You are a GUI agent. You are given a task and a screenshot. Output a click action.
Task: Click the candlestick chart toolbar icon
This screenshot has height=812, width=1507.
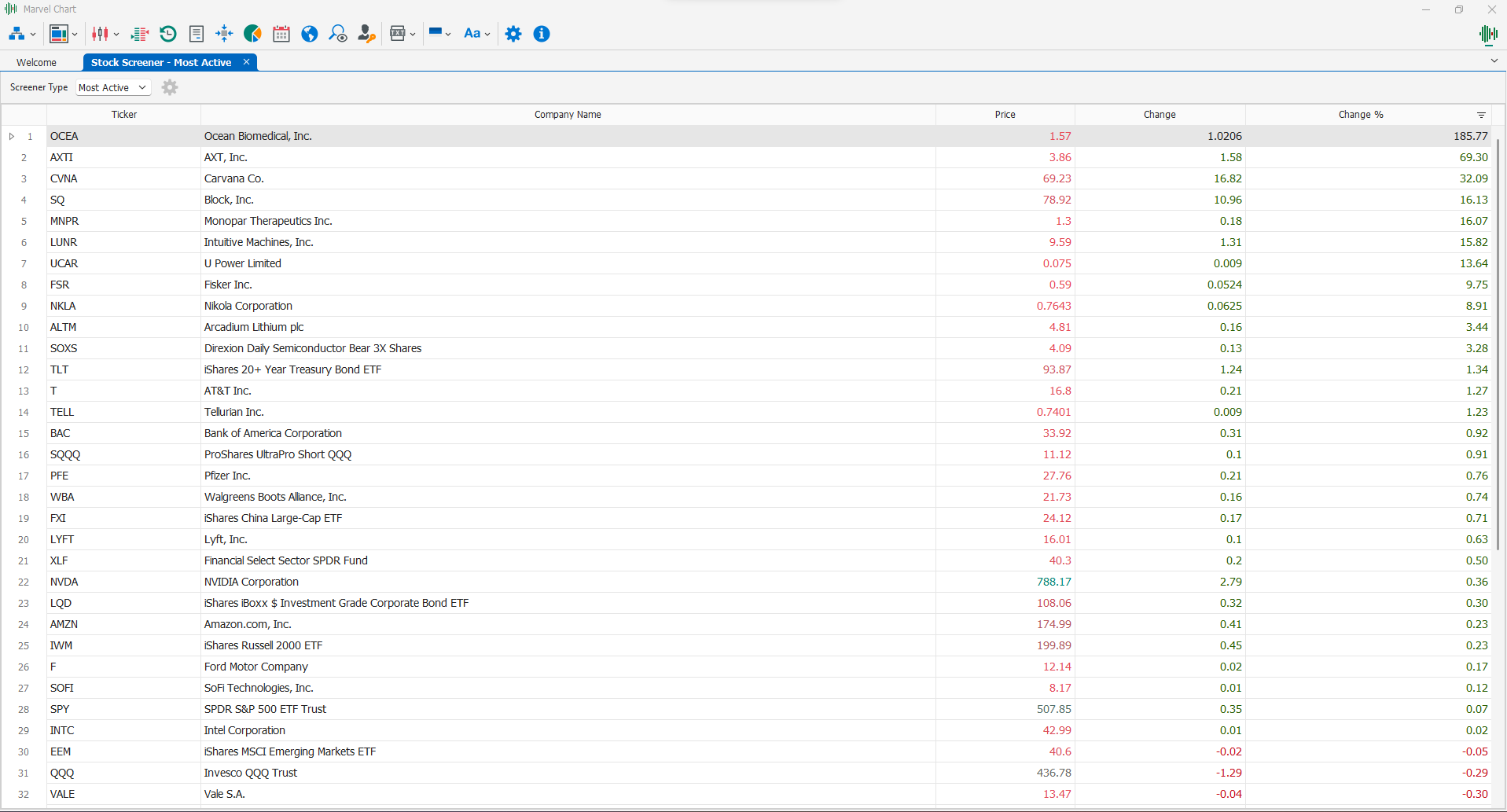(101, 34)
